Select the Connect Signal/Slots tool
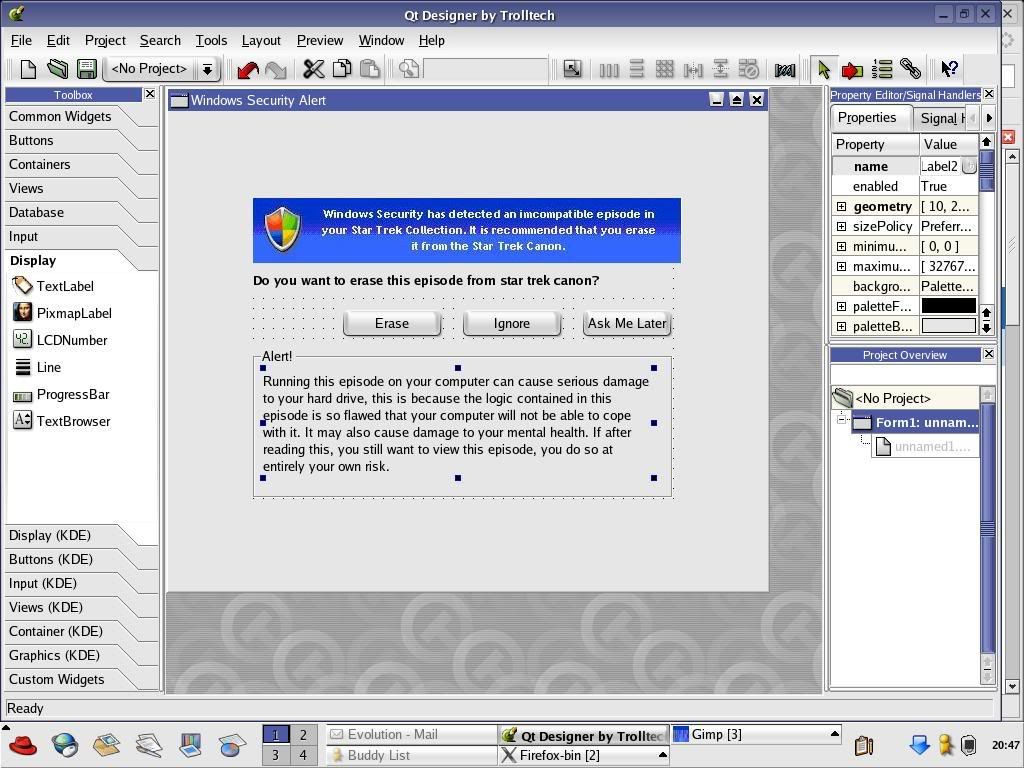1024x768 pixels. point(852,69)
